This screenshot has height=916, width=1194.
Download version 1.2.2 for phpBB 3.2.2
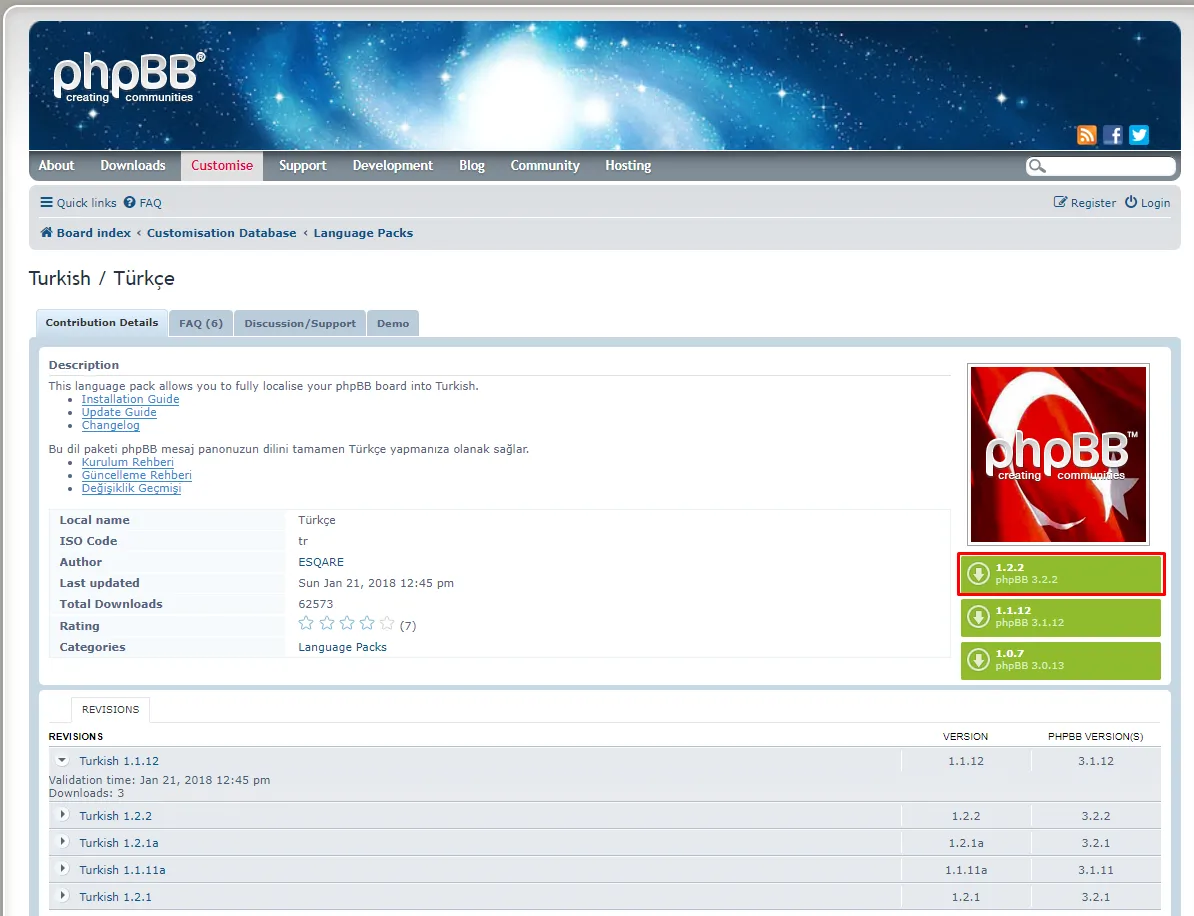(1061, 573)
